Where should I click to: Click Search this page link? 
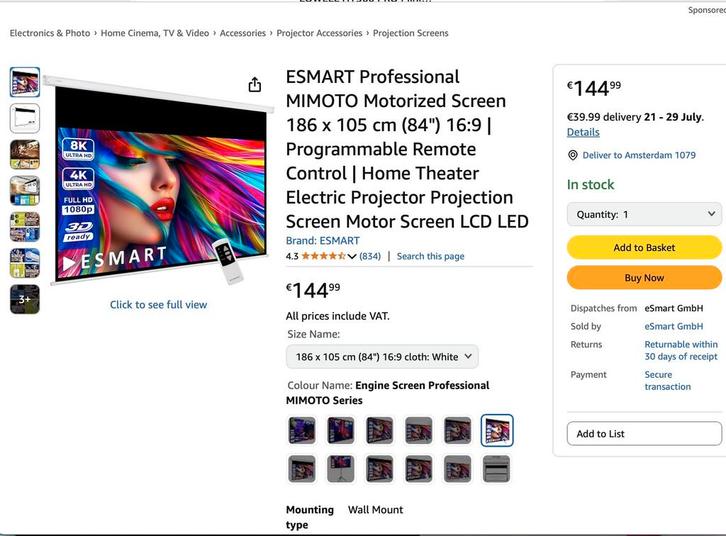430,256
